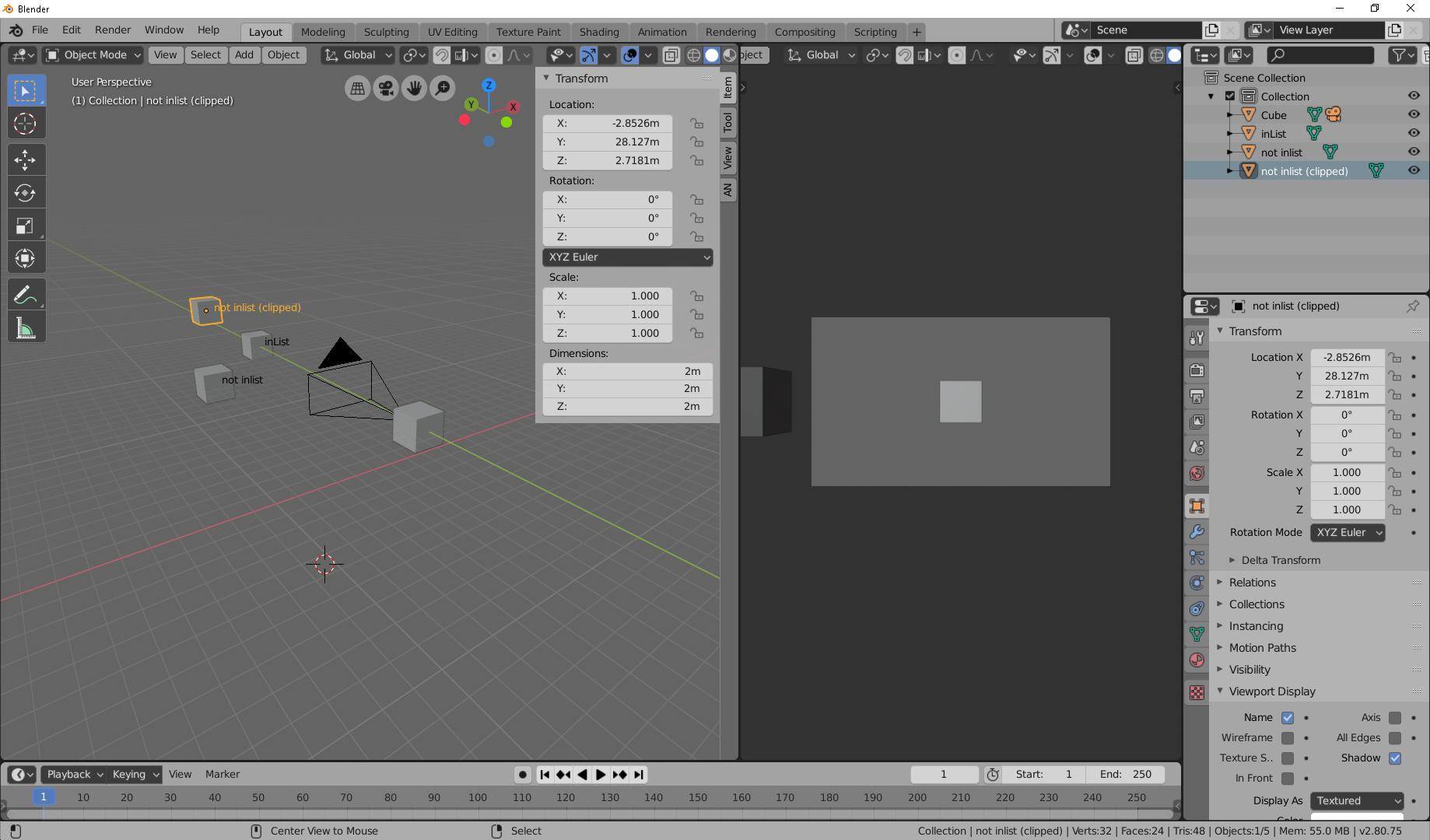Expand the Relations panel
This screenshot has width=1430, height=840.
coord(1252,583)
